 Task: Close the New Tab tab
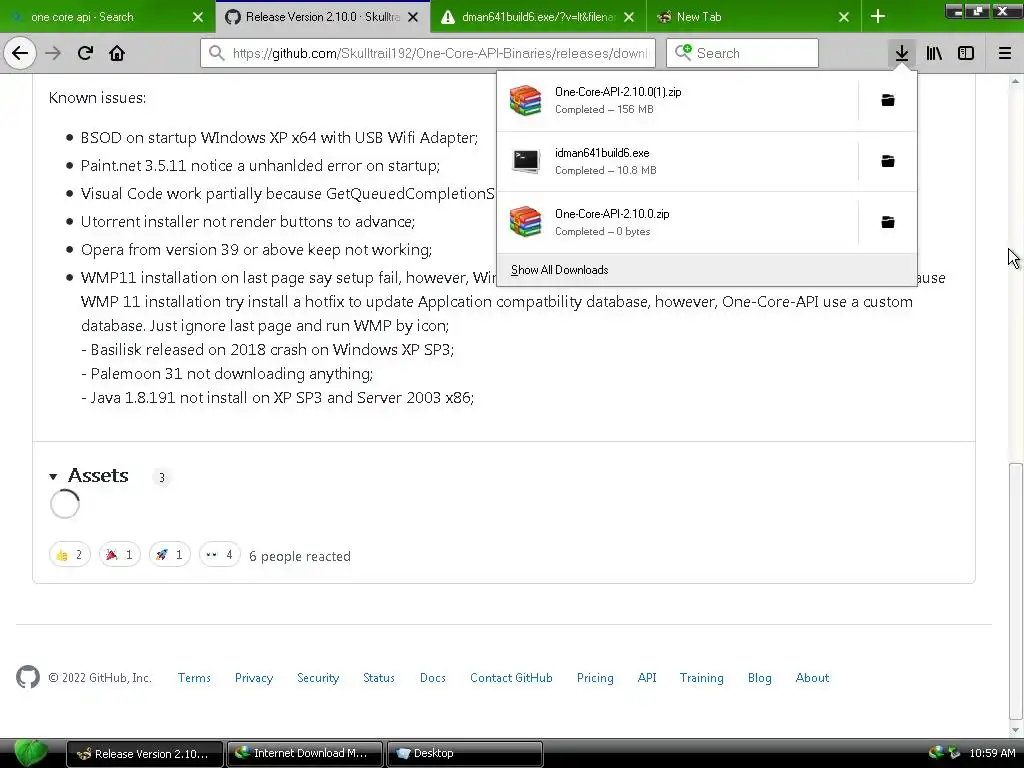click(844, 17)
